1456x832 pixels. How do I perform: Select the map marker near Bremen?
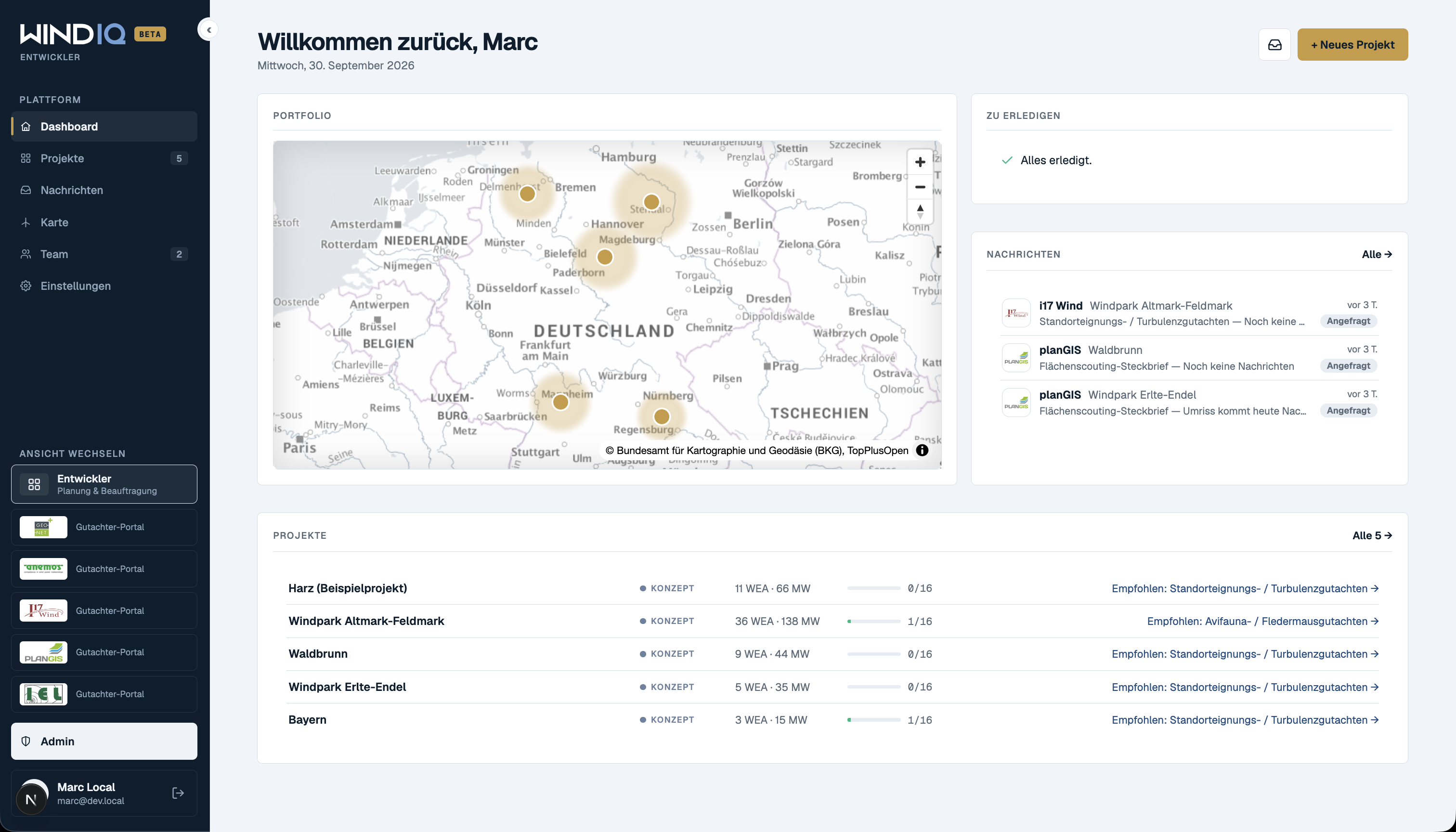click(527, 194)
